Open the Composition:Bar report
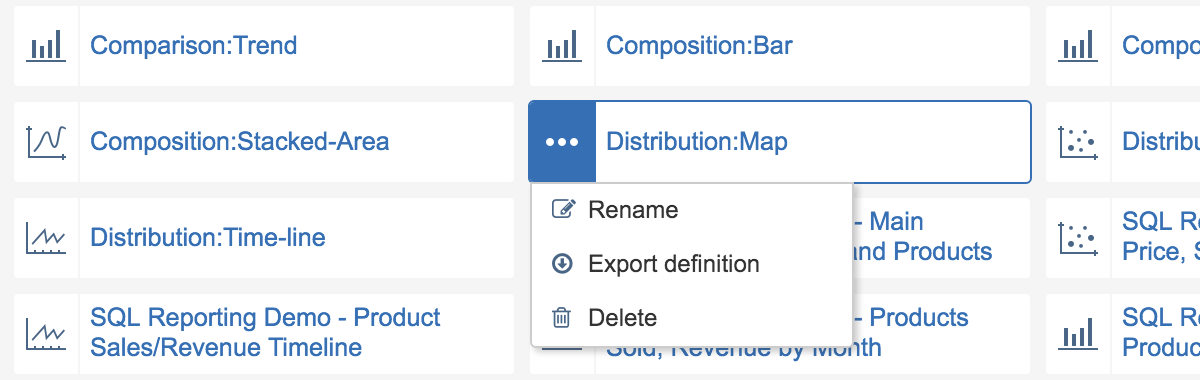The image size is (1200, 380). (700, 46)
